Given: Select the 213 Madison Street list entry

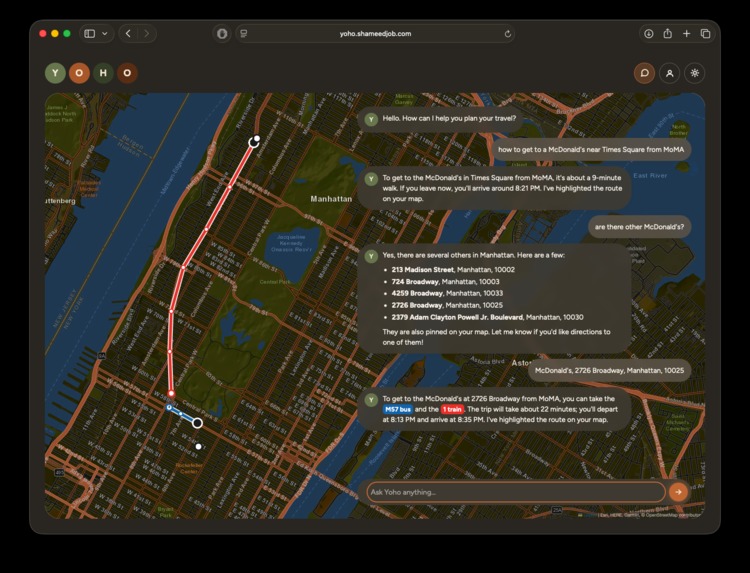Looking at the screenshot, I should click(x=453, y=270).
